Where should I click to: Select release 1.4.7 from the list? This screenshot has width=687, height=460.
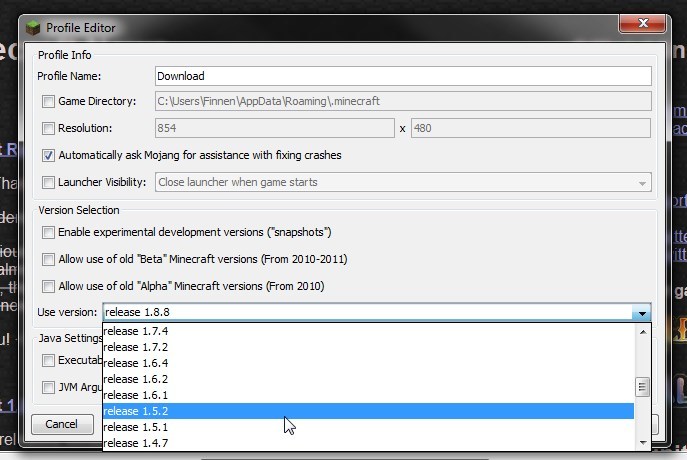(368, 443)
